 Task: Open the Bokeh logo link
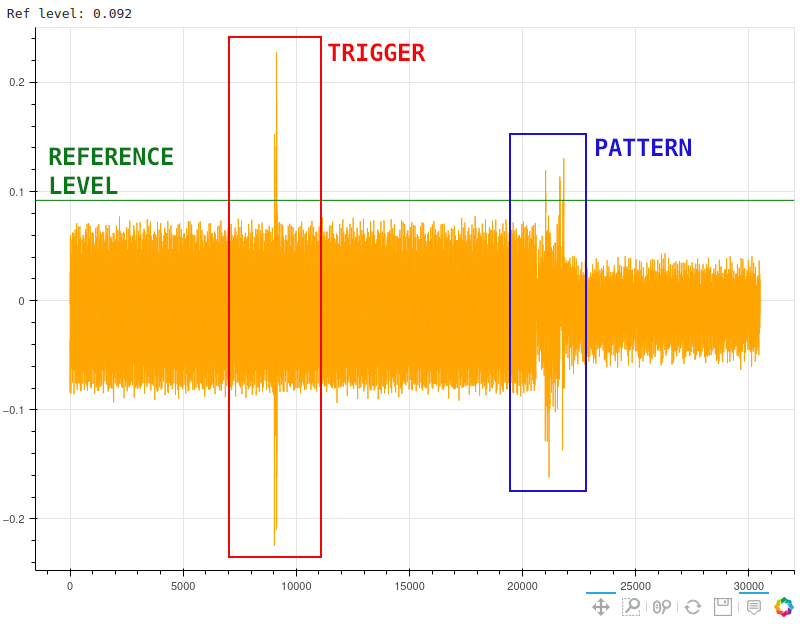click(x=784, y=607)
